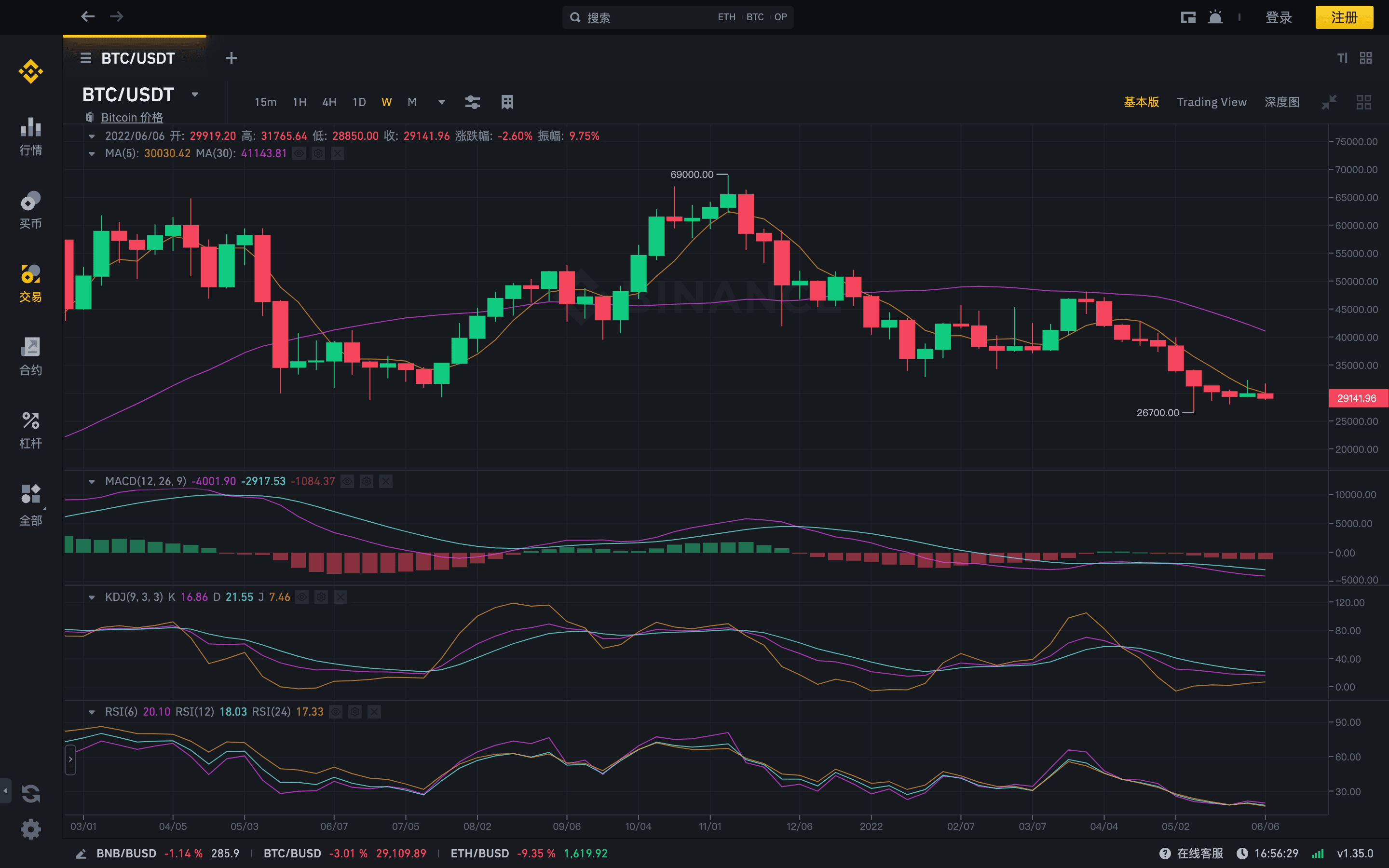Viewport: 1389px width, 868px height.
Task: Collapse the candle OHLC info row
Action: [92, 136]
